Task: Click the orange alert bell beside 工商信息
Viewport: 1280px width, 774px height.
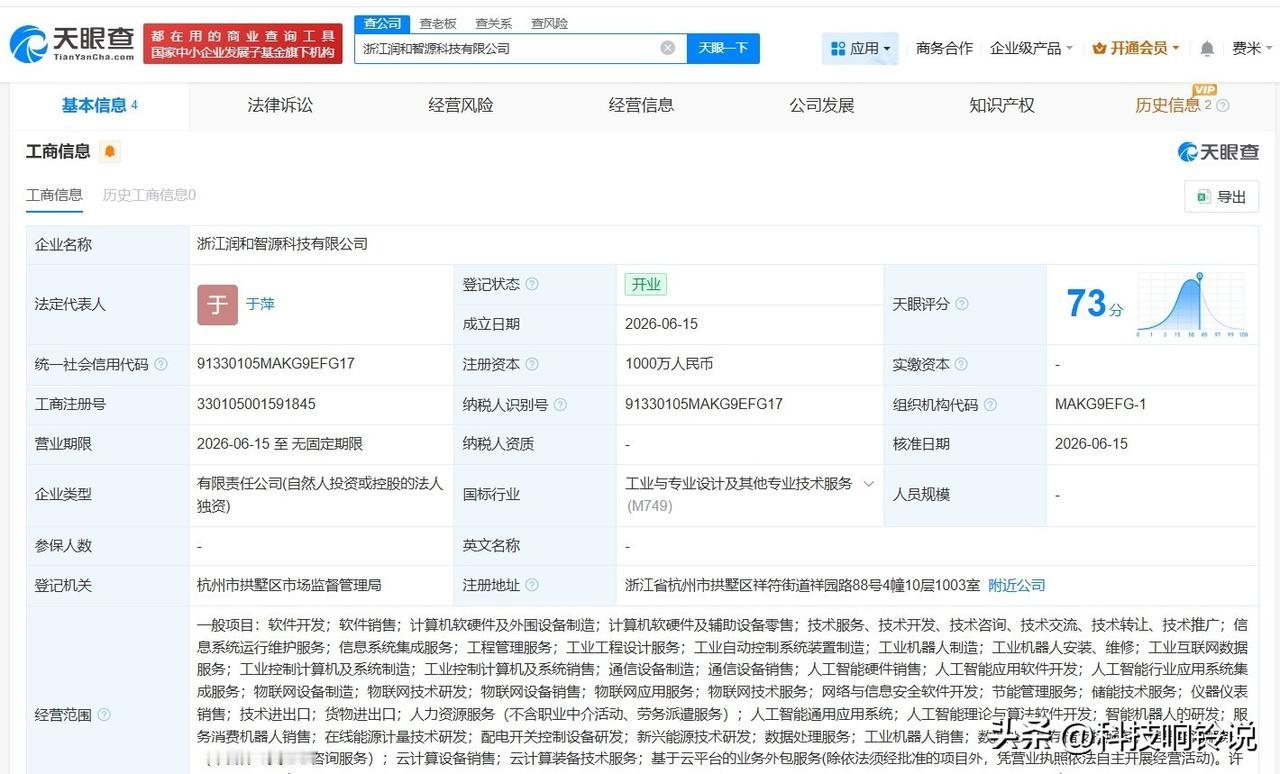Action: coord(110,151)
